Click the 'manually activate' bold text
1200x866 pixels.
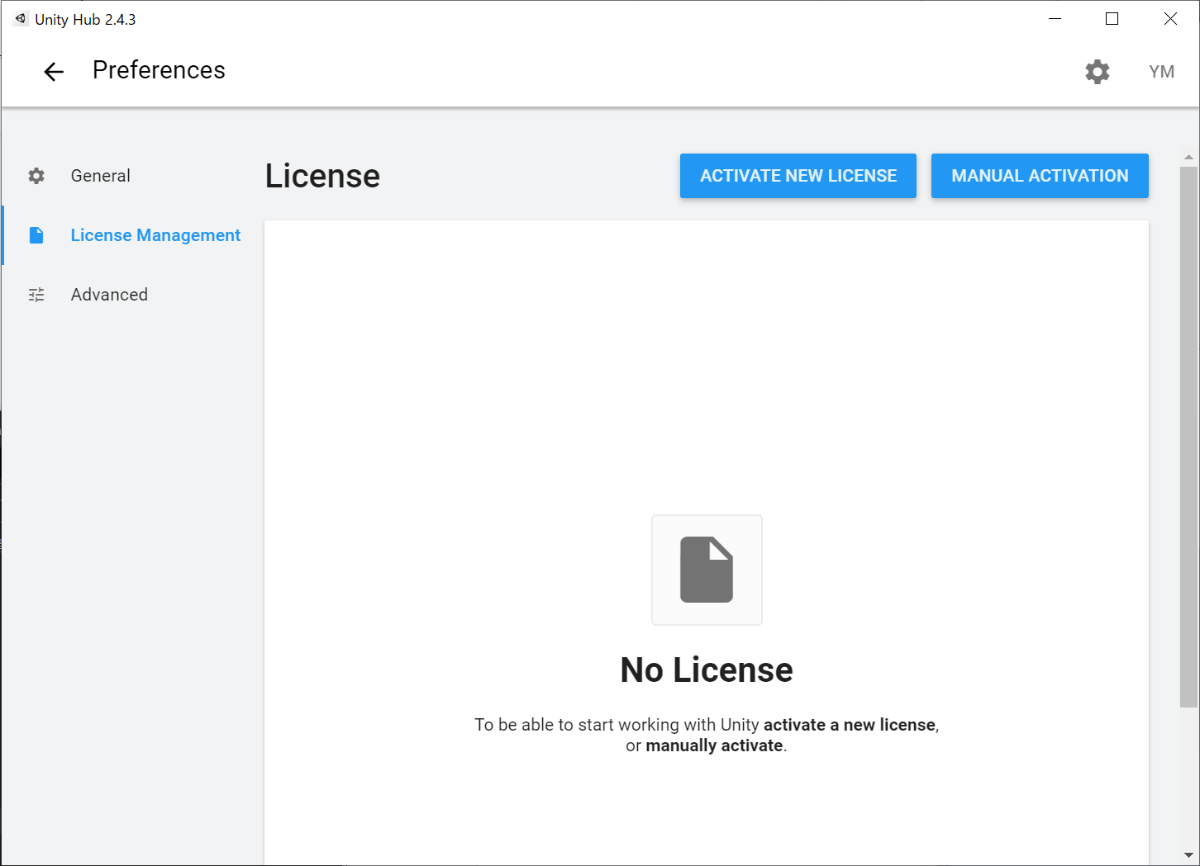[x=714, y=746]
